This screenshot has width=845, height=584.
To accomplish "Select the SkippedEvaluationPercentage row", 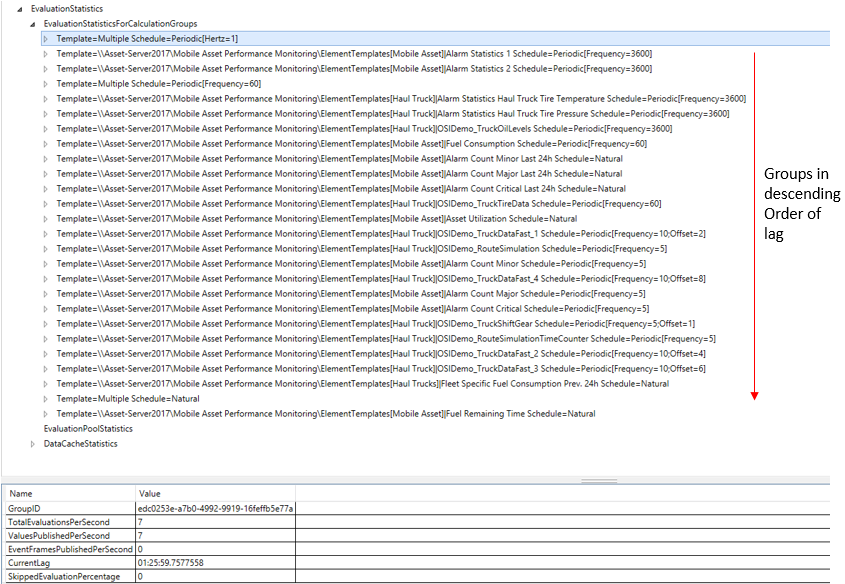I will tap(70, 578).
